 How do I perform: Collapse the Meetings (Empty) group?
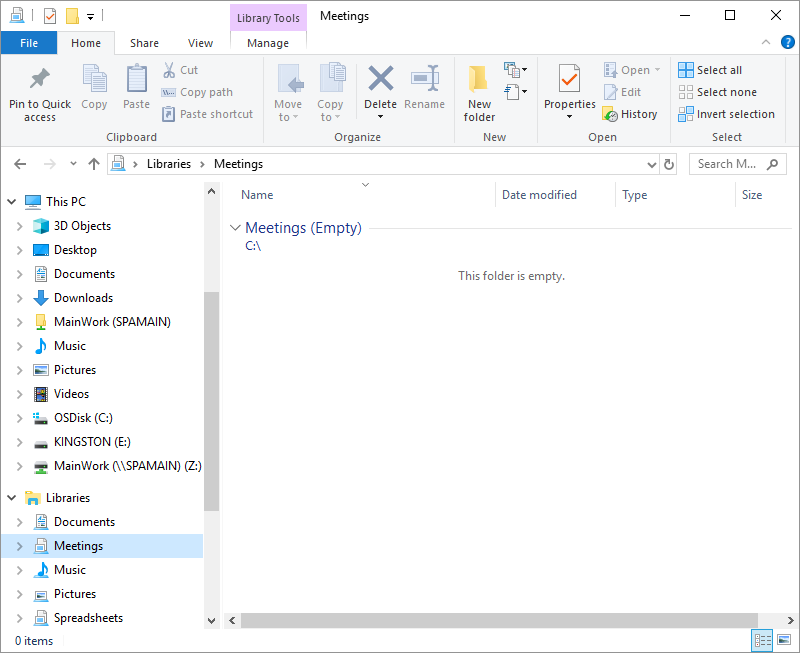235,228
